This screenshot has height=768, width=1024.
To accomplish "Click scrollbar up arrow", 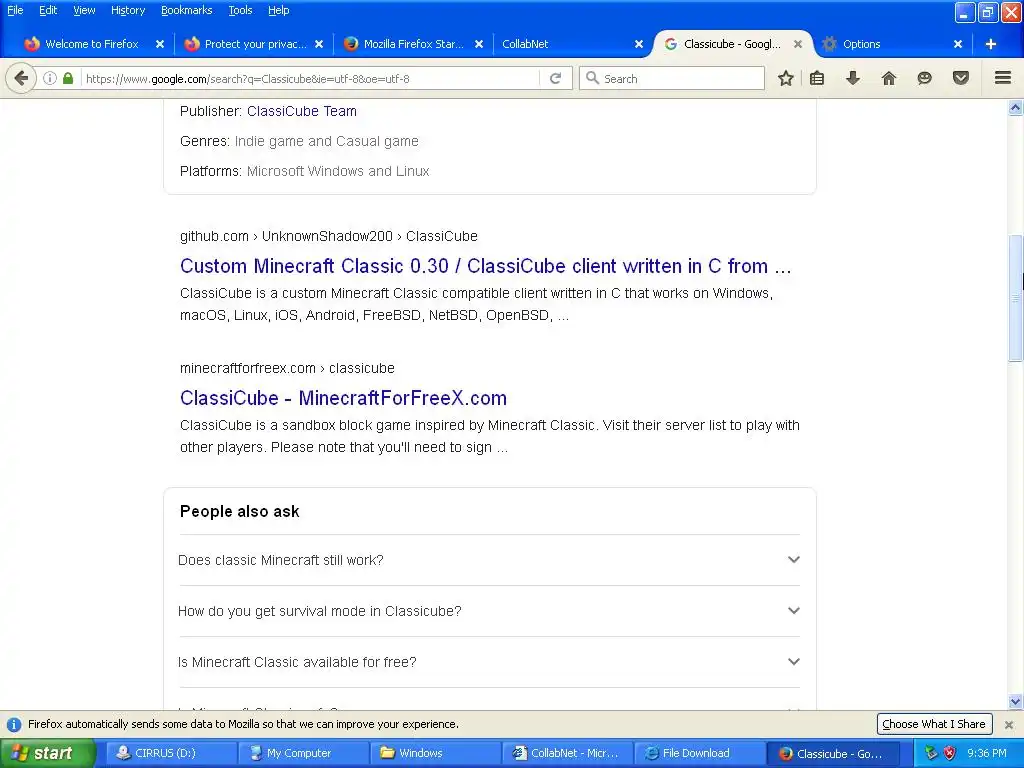I will point(1016,108).
